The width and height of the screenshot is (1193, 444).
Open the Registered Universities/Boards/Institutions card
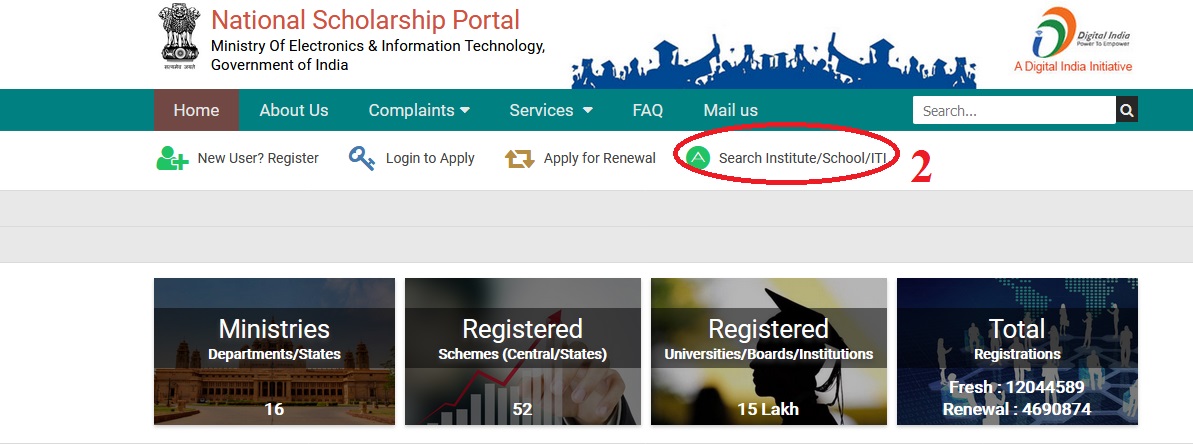point(768,351)
